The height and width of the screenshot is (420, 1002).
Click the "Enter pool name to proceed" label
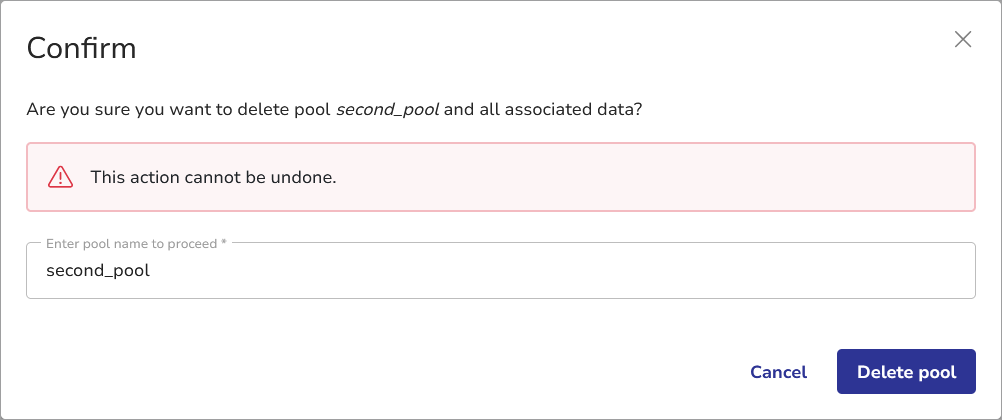point(132,243)
